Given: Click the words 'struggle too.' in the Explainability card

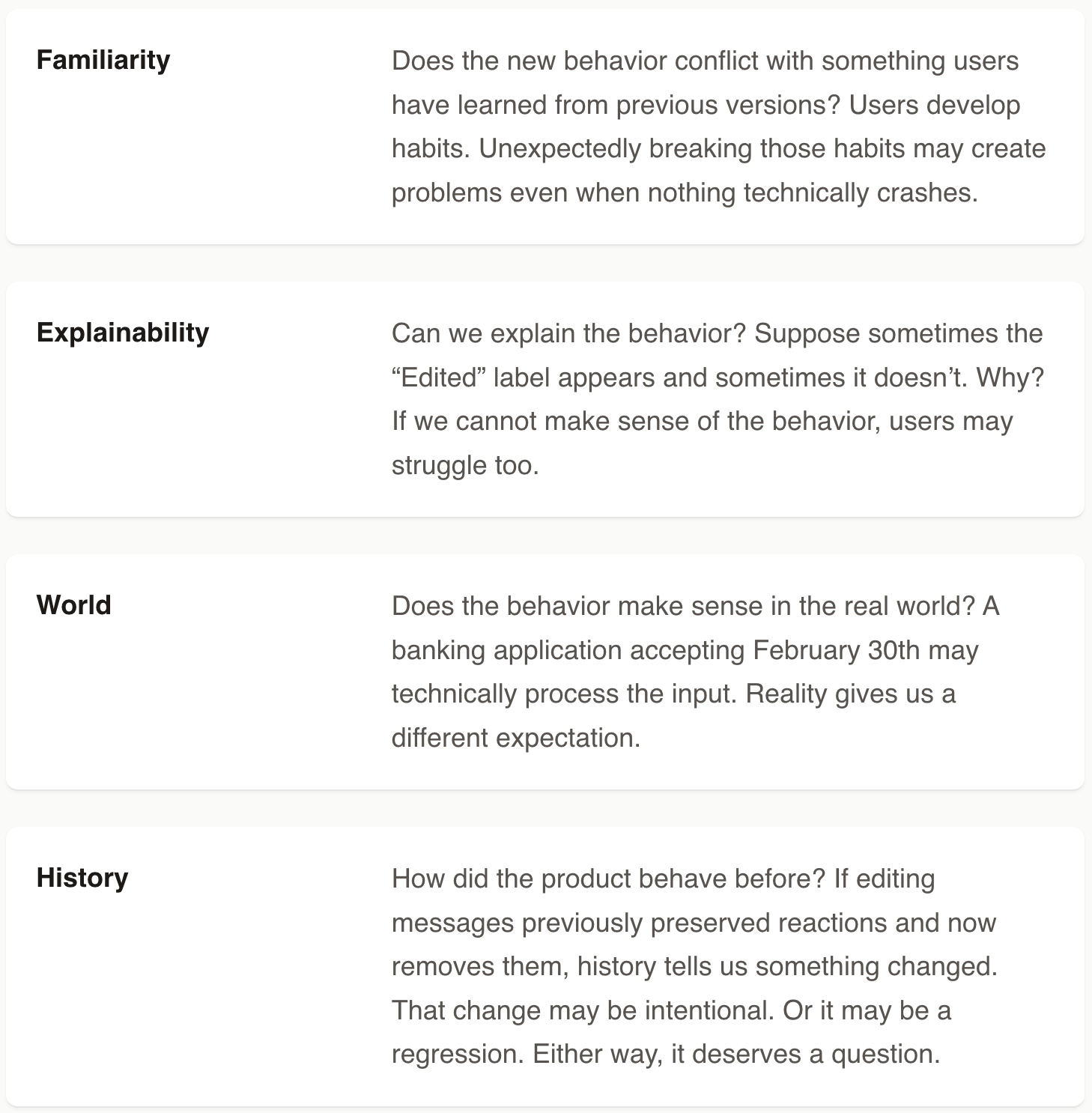Looking at the screenshot, I should pos(465,466).
